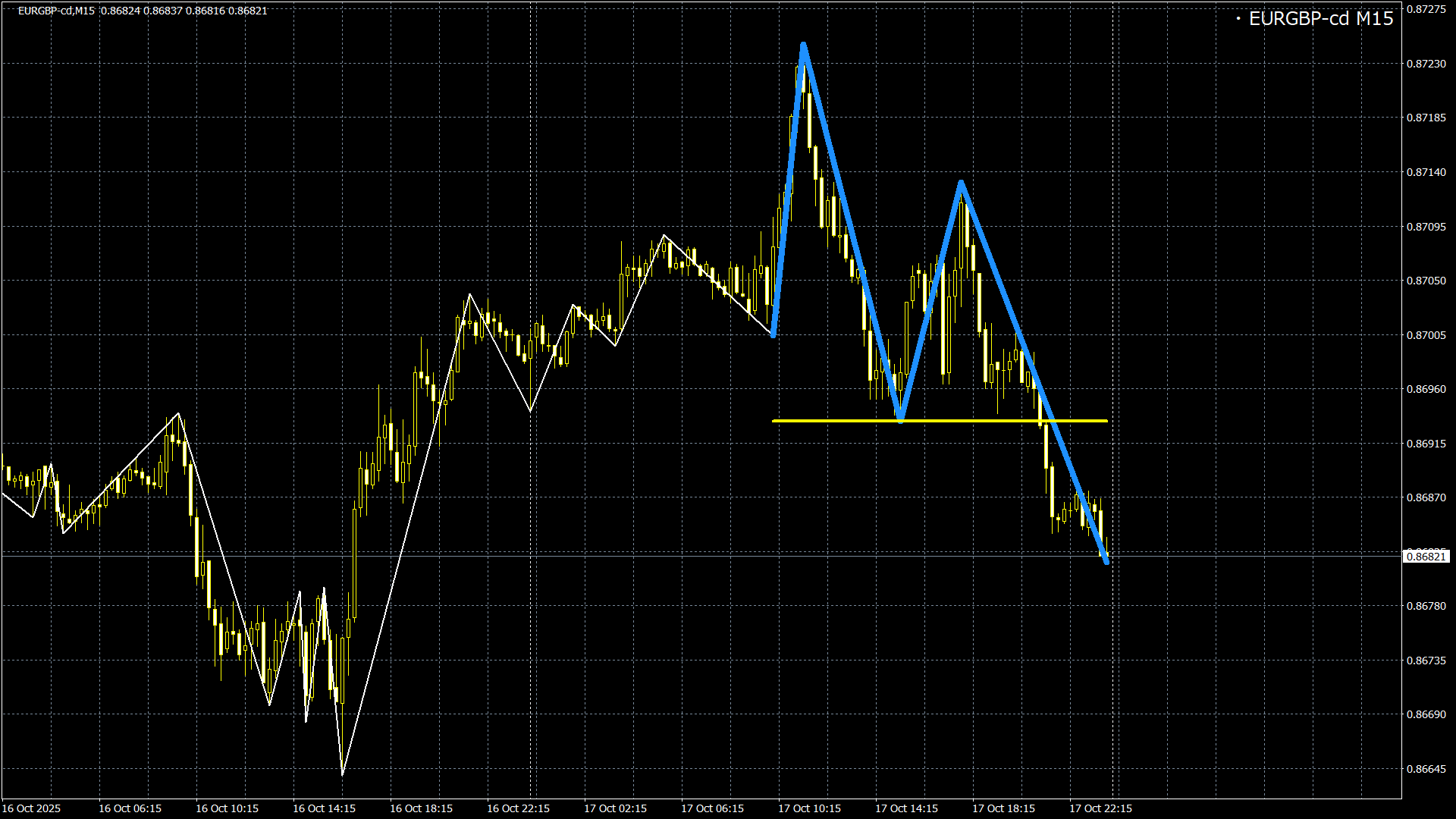Screen dimensions: 1456x819
Task: Click the lowest white zigzag trough
Action: [x=343, y=774]
